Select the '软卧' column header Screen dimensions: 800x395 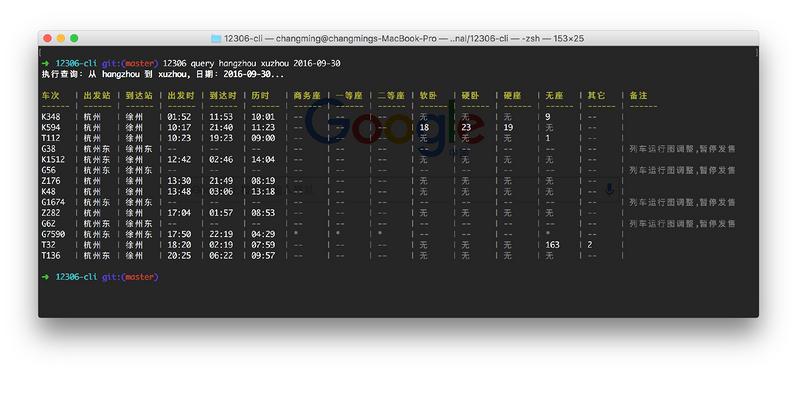tap(428, 95)
